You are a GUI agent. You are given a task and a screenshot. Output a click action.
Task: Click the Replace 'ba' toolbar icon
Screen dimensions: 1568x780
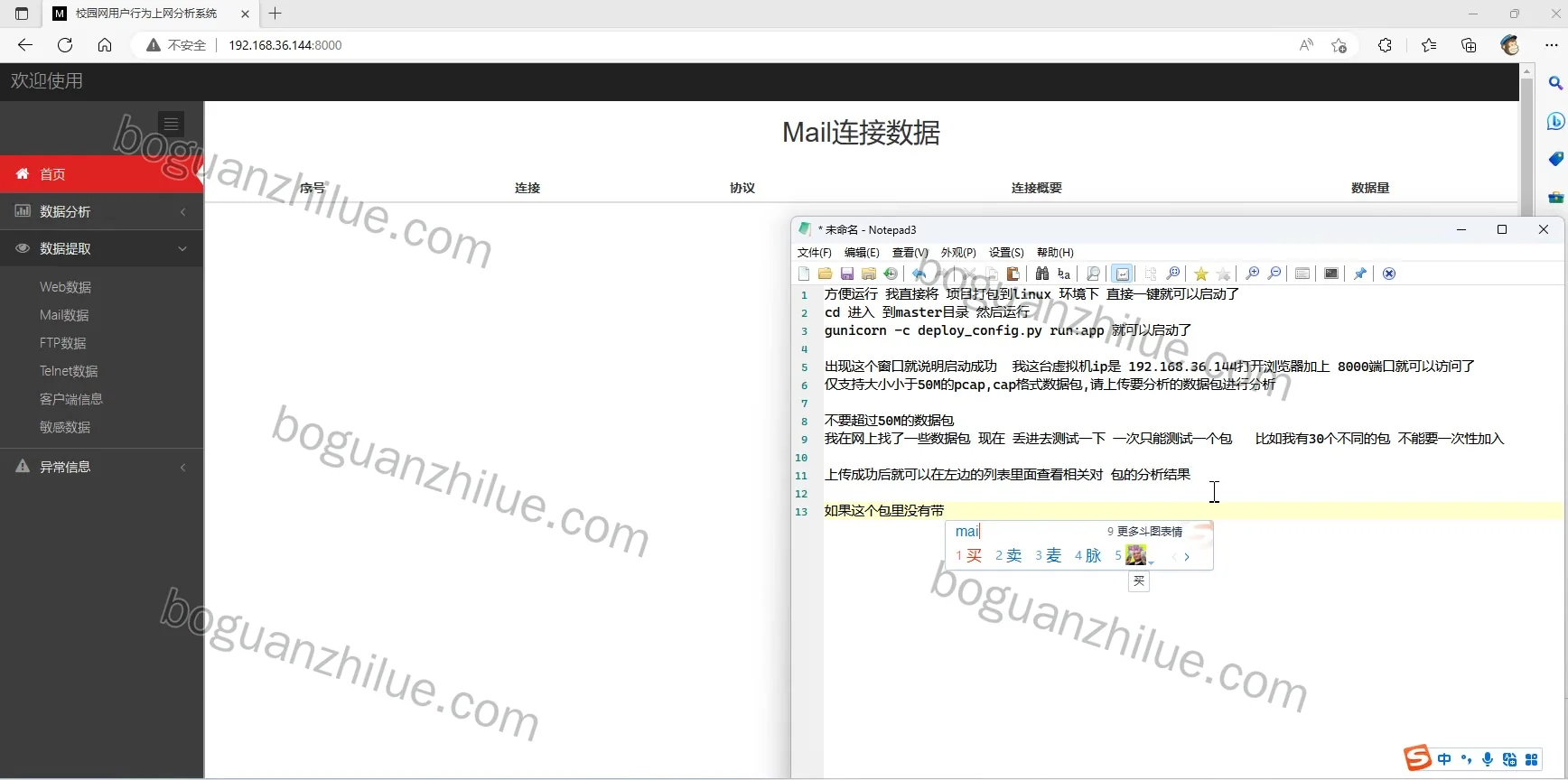pos(1064,274)
